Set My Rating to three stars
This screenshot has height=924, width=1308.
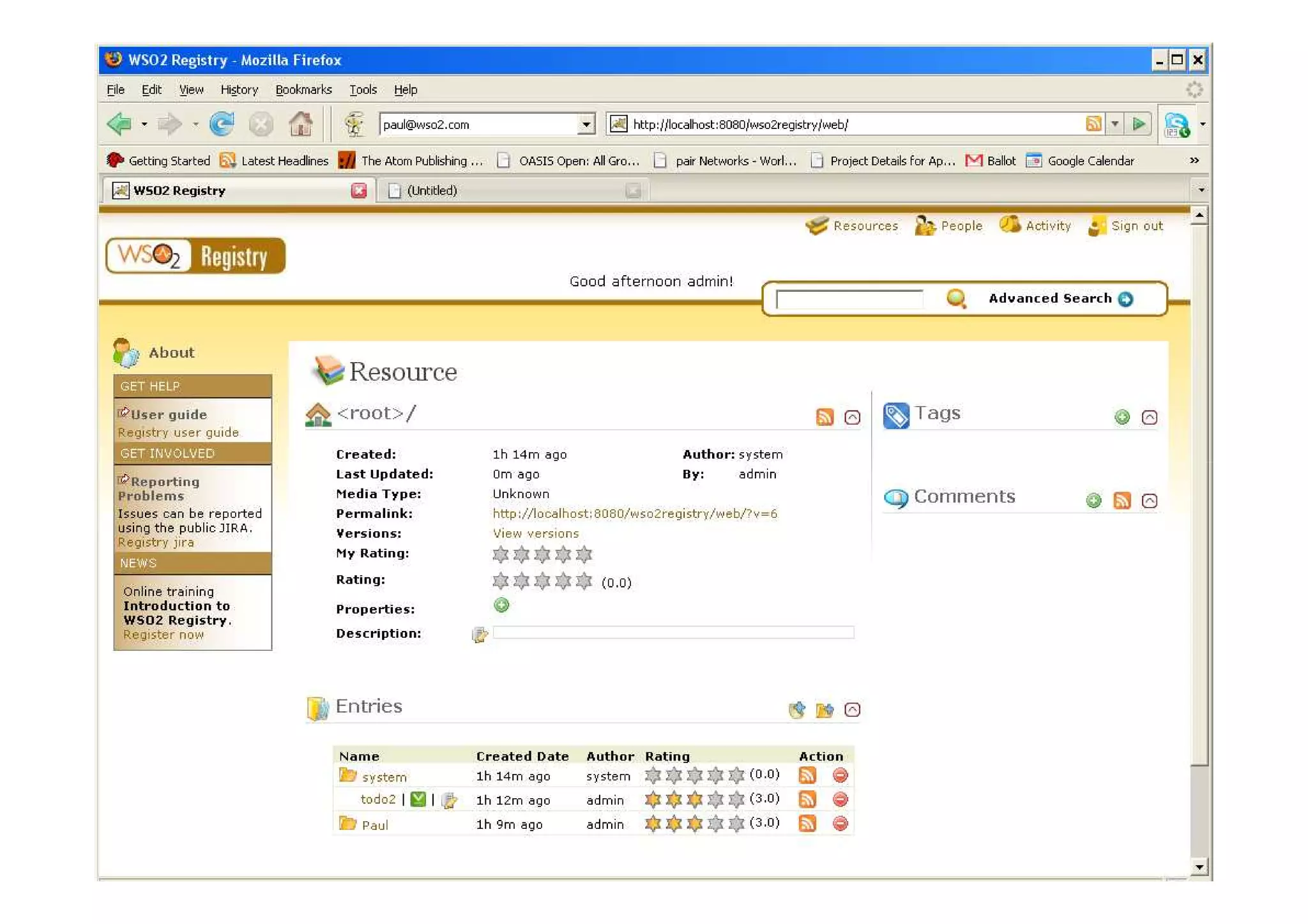pos(542,554)
